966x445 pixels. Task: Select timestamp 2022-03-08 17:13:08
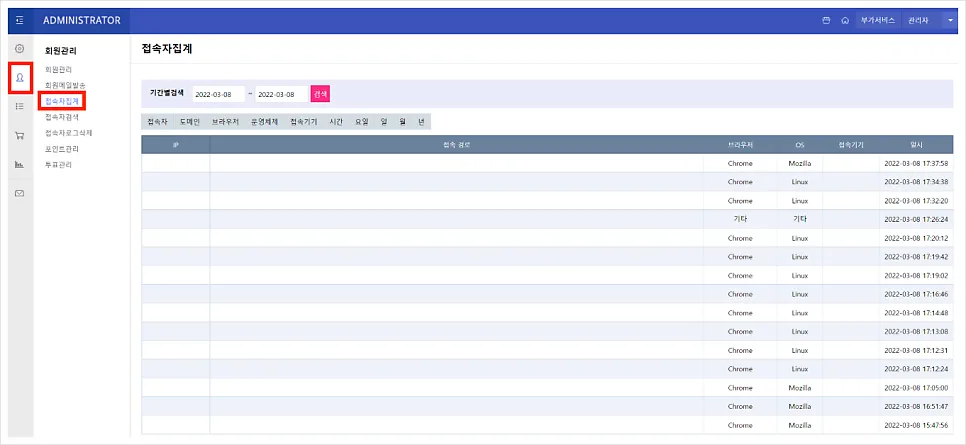click(915, 332)
